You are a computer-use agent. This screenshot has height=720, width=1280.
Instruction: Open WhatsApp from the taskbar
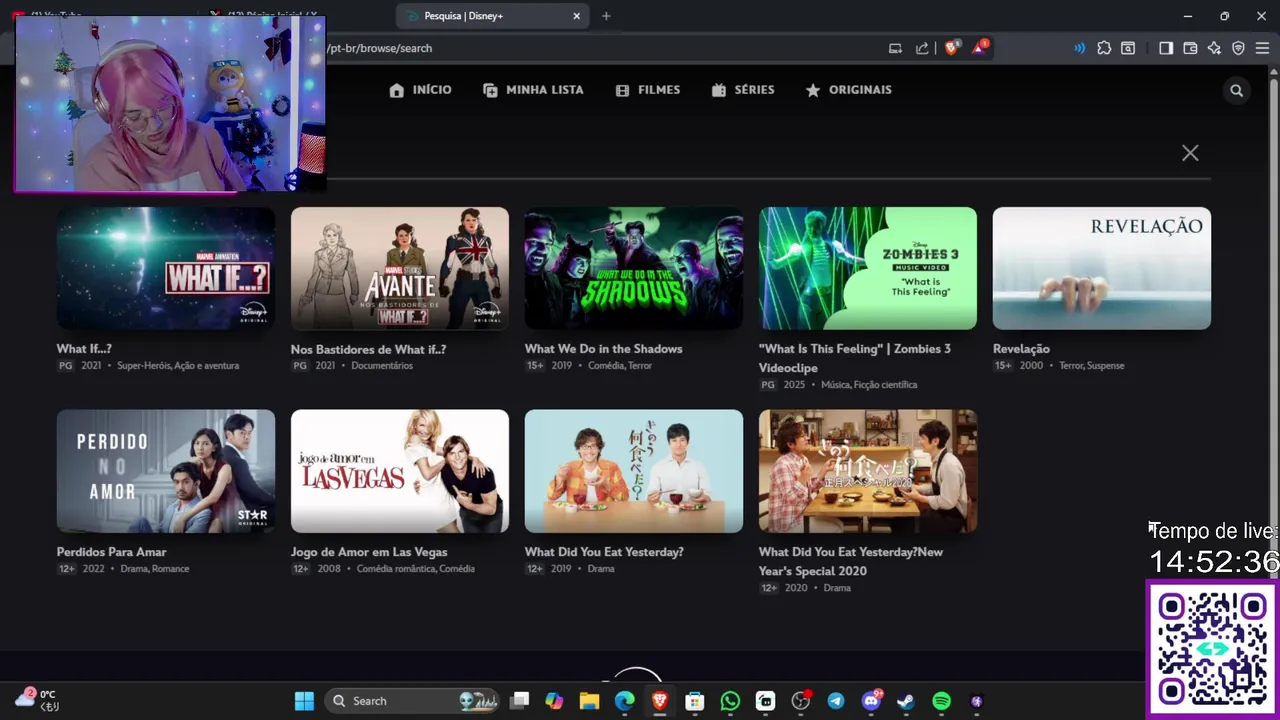pyautogui.click(x=730, y=701)
